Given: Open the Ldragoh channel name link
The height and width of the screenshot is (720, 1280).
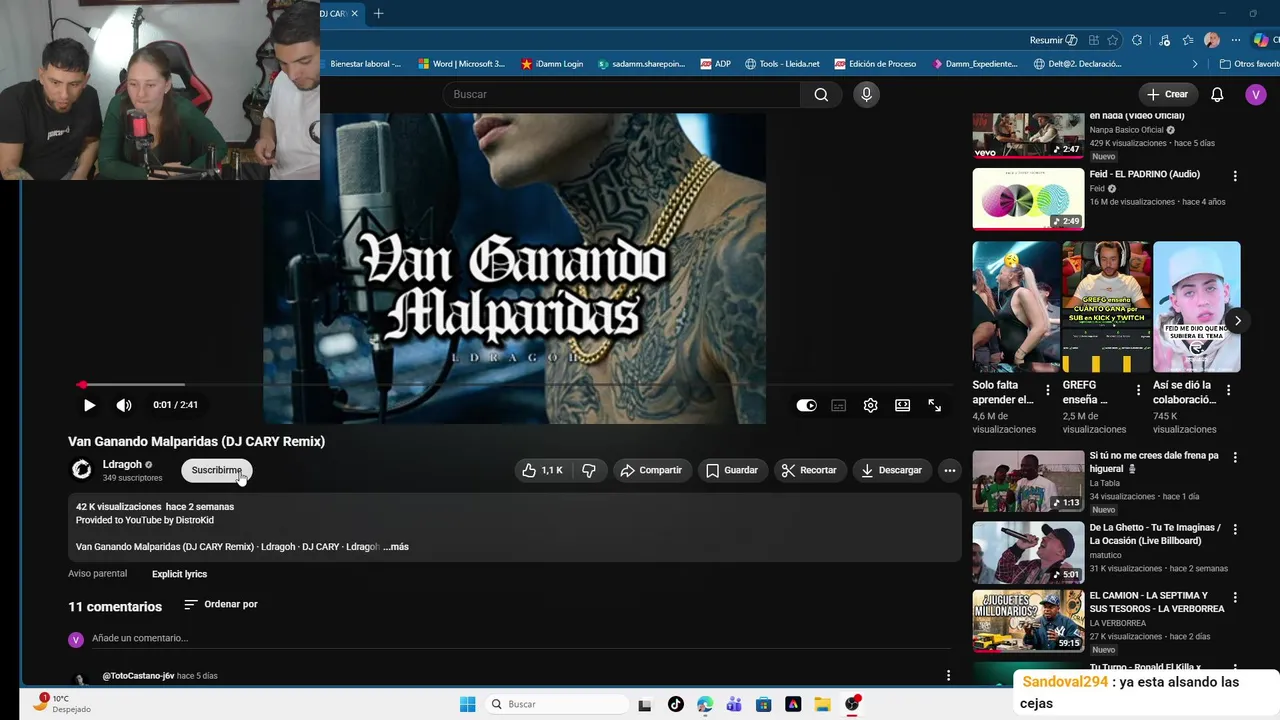Looking at the screenshot, I should 122,464.
